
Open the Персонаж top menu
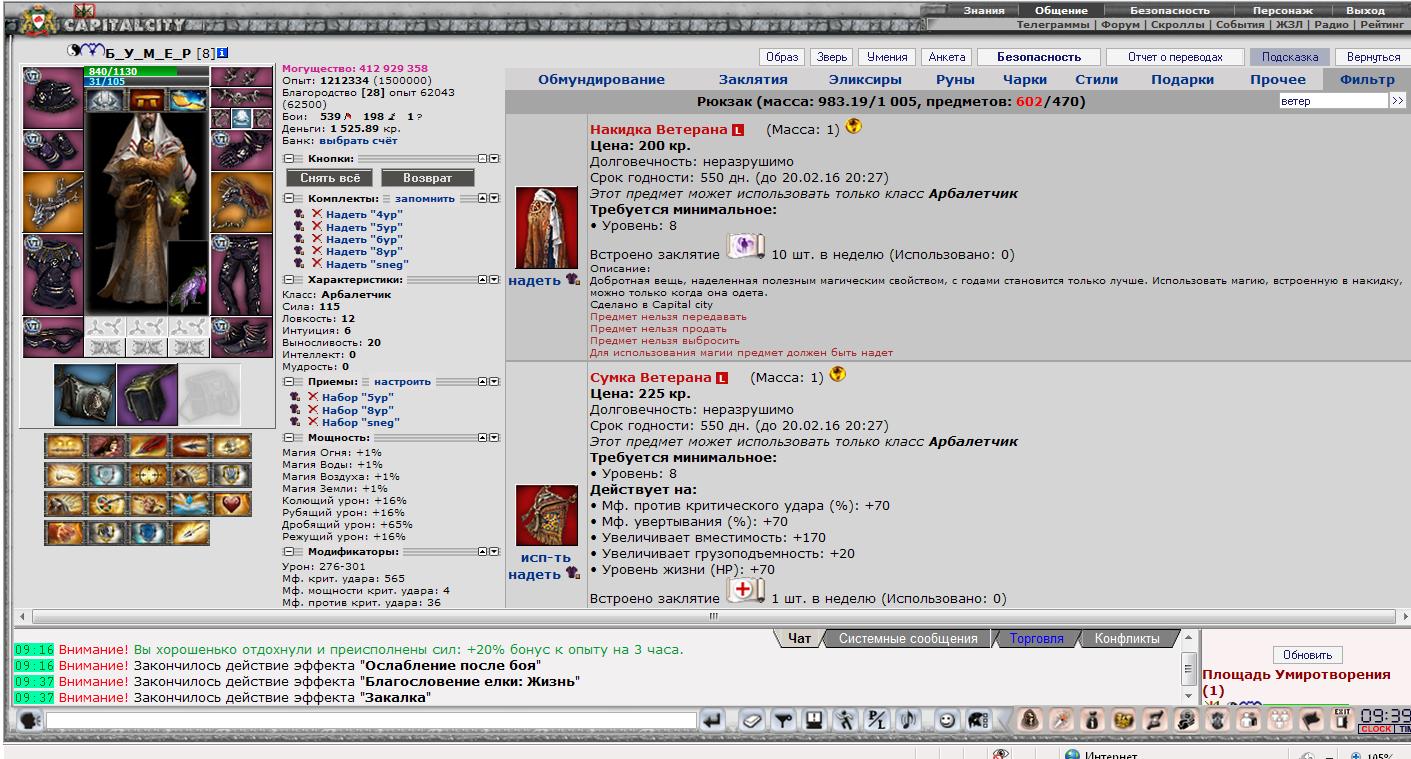[1282, 10]
